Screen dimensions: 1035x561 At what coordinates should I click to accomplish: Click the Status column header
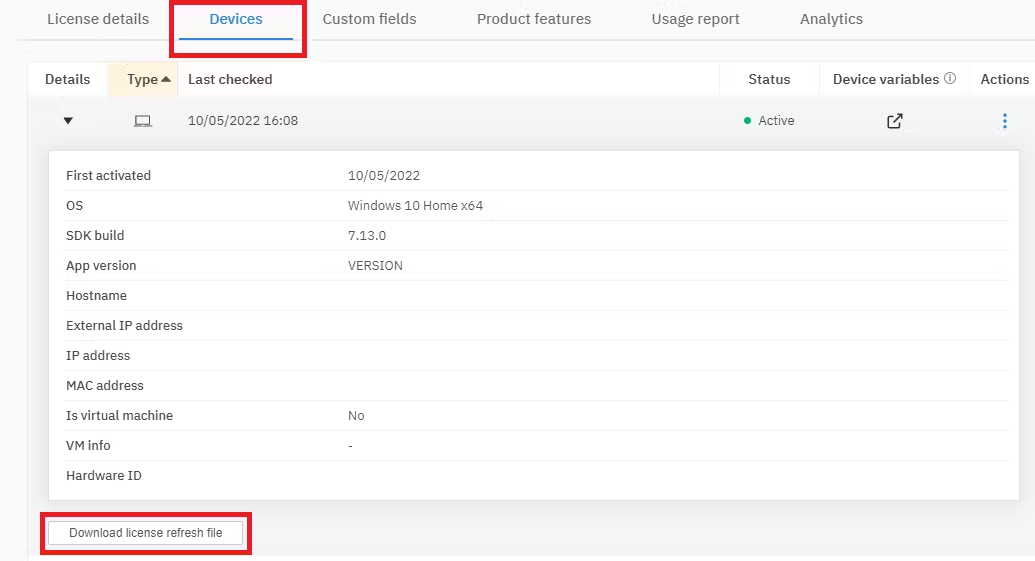click(769, 79)
